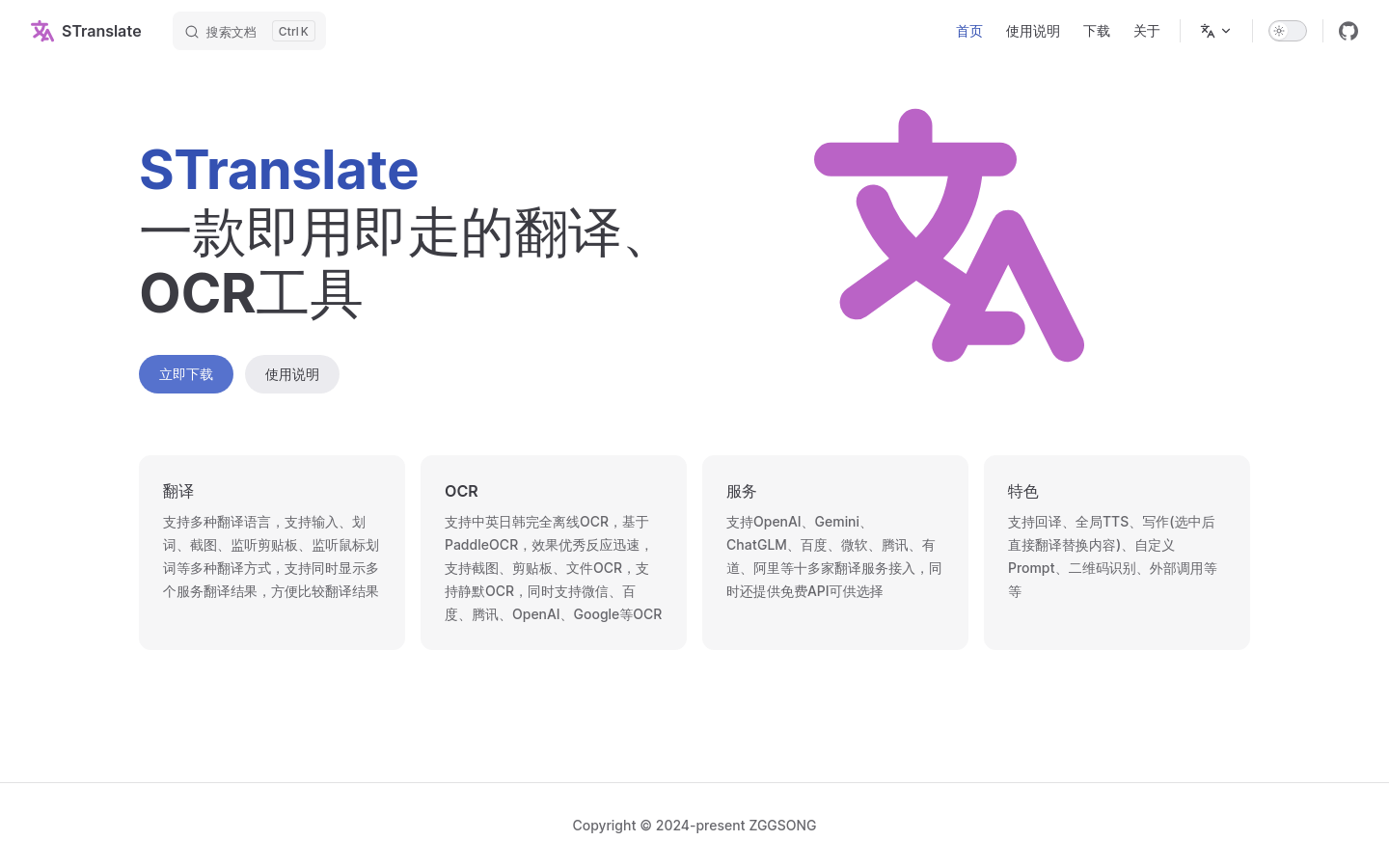Click the 支持多种翻译语言 description text
Screen dimensions: 1389x868
pos(271,556)
